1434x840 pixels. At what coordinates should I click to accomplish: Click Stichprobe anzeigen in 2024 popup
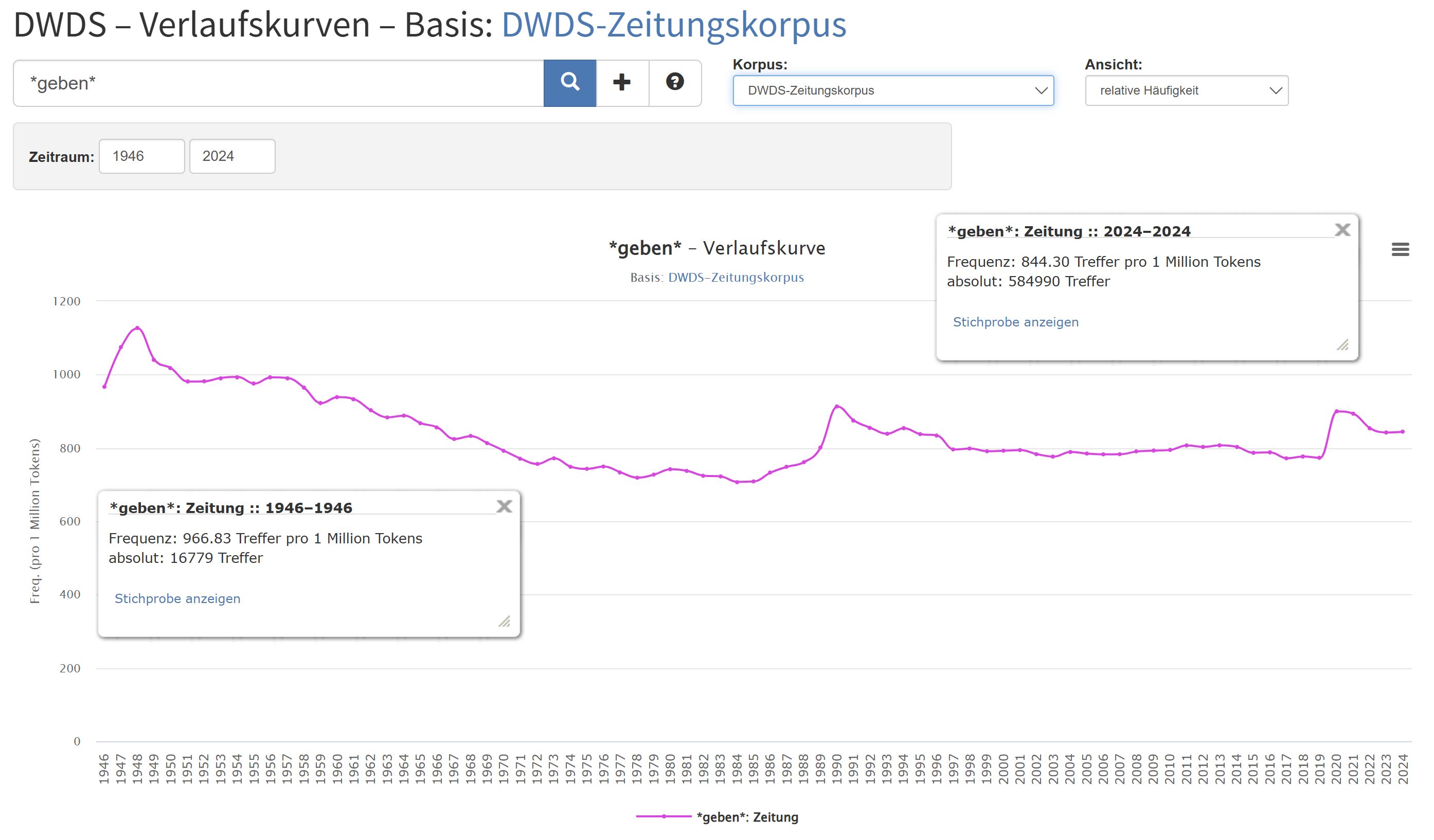tap(1016, 322)
